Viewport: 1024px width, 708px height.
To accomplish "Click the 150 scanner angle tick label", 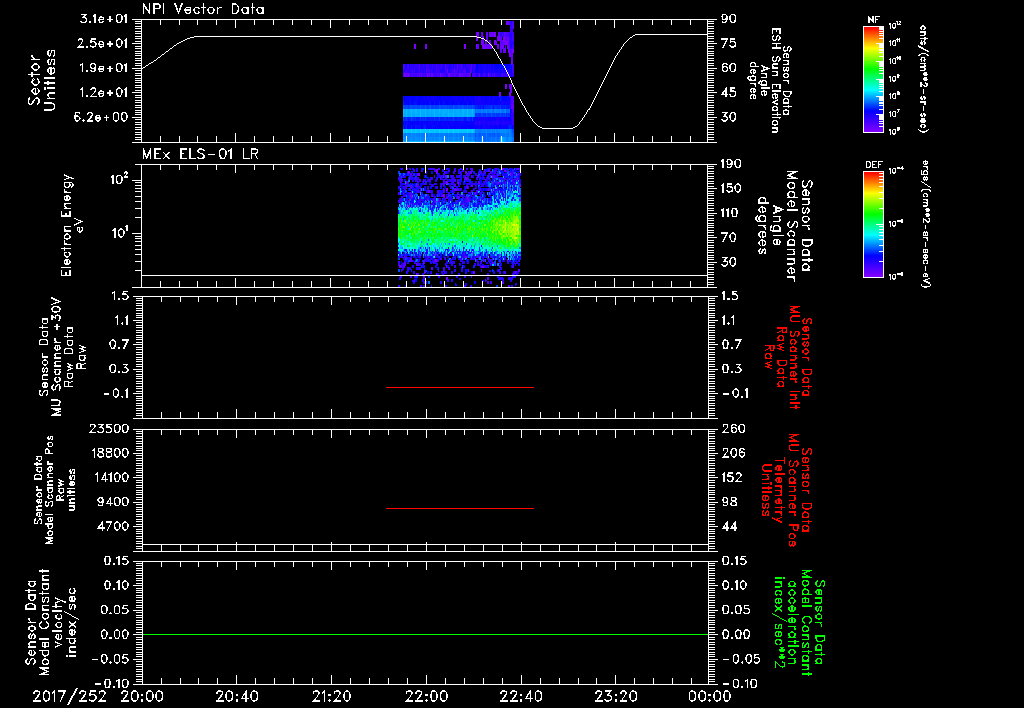I will (731, 188).
